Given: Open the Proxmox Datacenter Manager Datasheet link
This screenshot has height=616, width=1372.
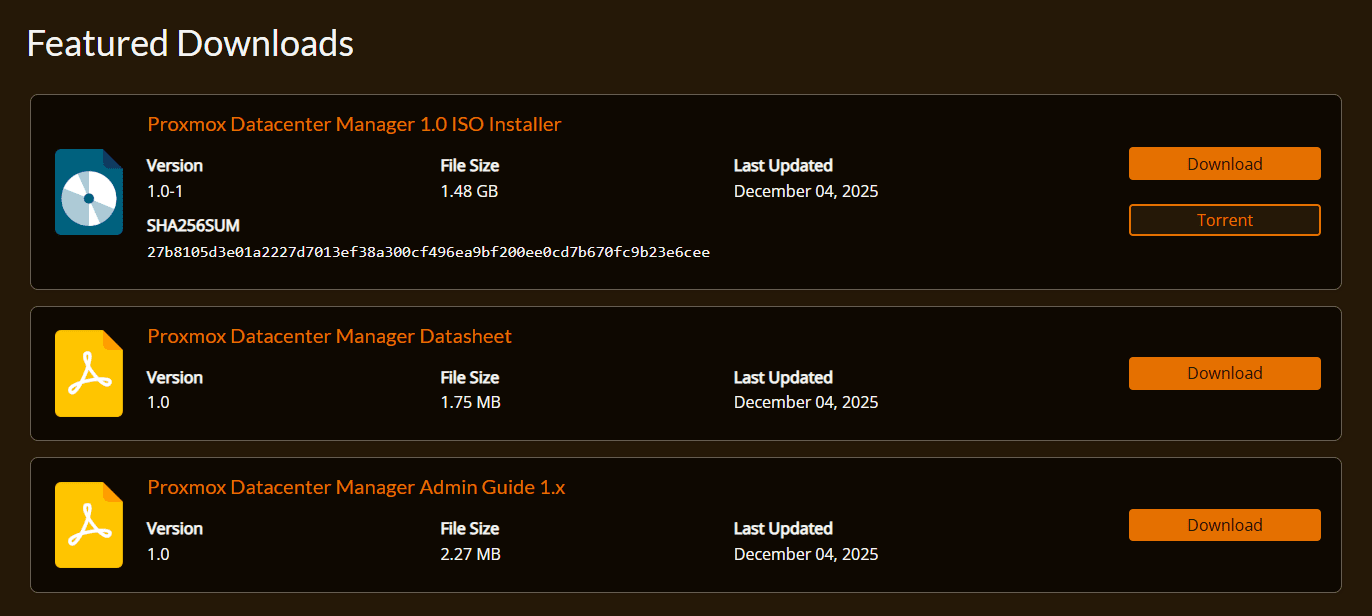Looking at the screenshot, I should 329,336.
